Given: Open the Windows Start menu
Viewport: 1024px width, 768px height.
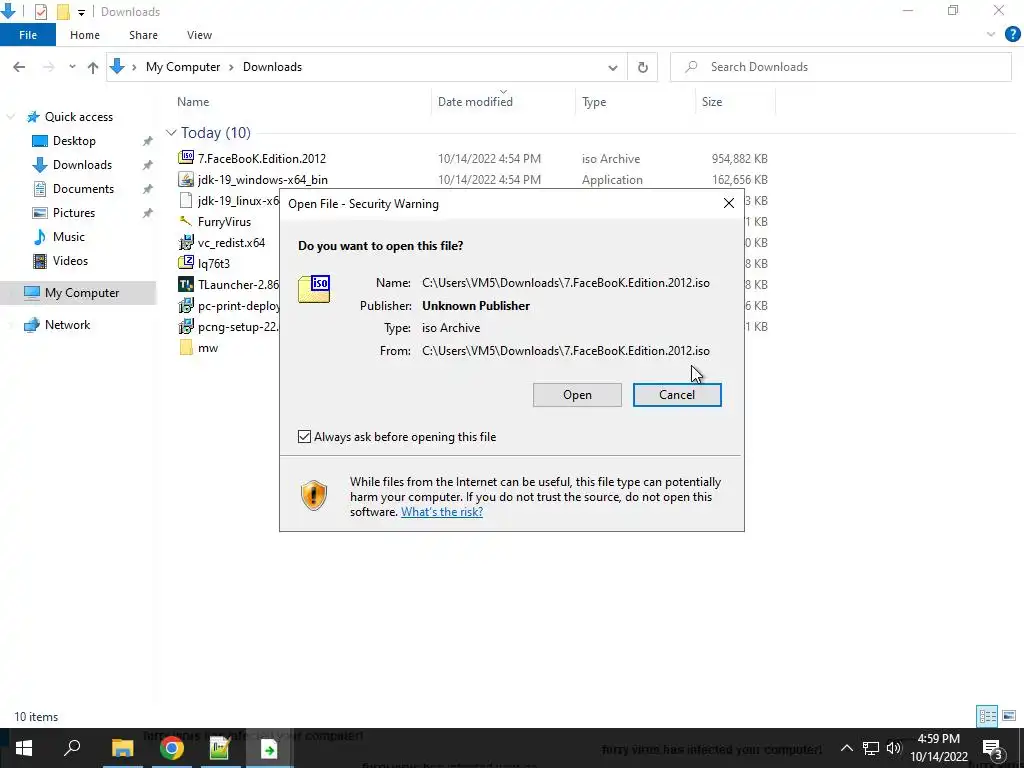Looking at the screenshot, I should 24,748.
